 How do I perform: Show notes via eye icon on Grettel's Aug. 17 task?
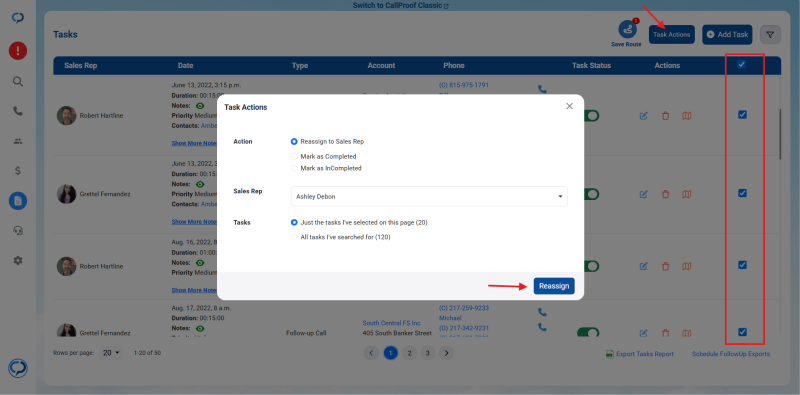coord(200,328)
